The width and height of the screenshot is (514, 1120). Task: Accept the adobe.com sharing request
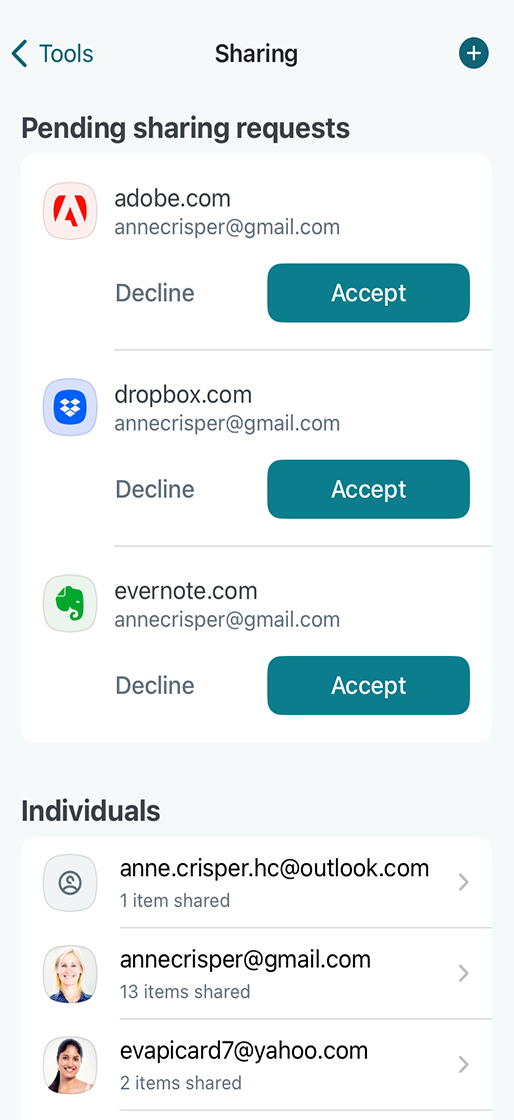[x=368, y=293]
